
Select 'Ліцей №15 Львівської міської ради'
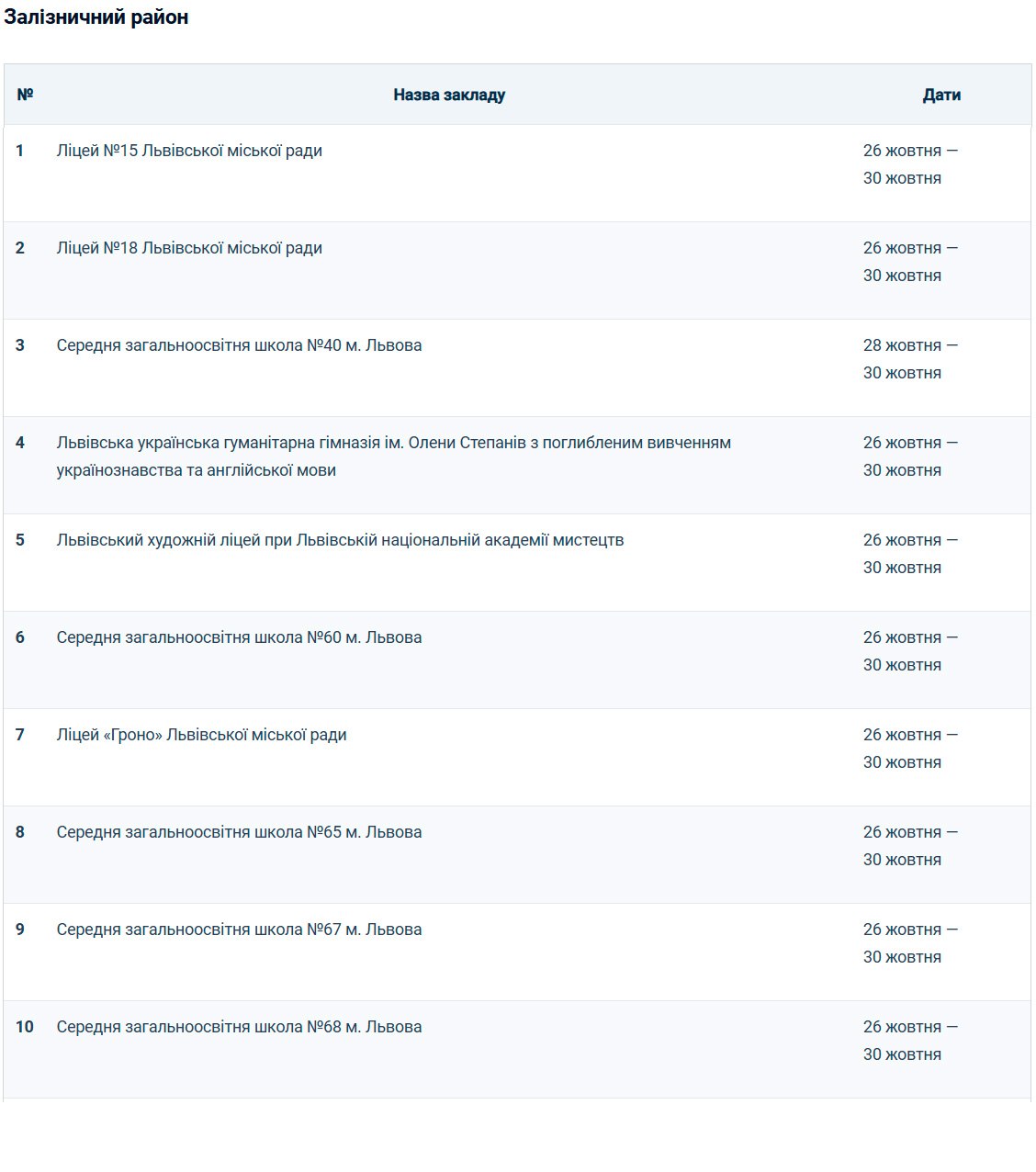pyautogui.click(x=189, y=151)
